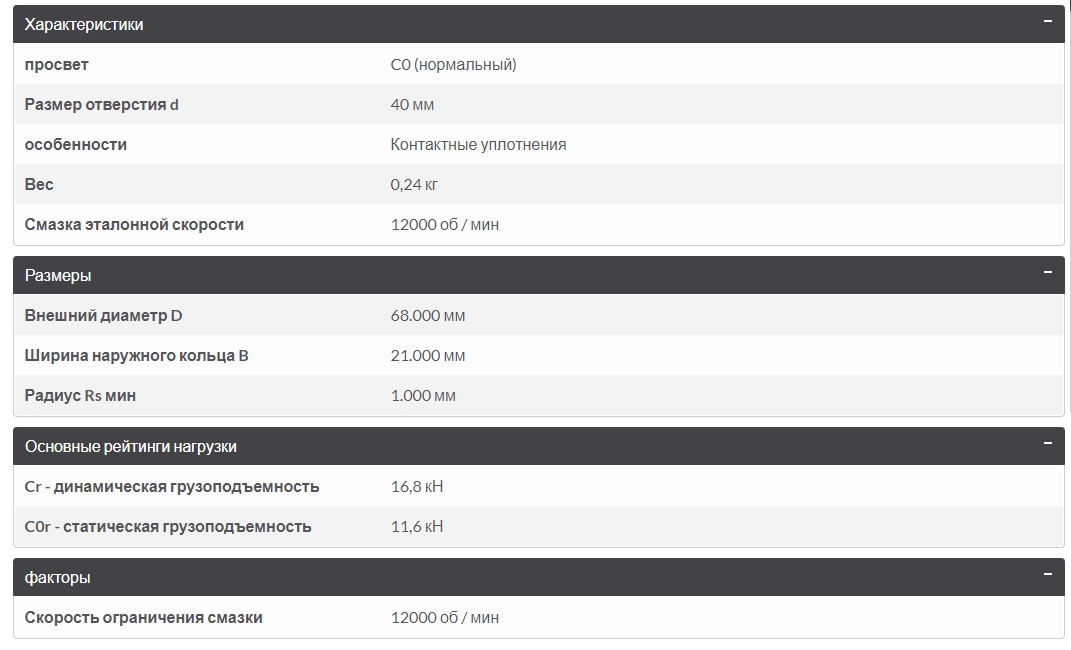1071x650 pixels.
Task: Click the Радиус Rs мин value
Action: [423, 396]
